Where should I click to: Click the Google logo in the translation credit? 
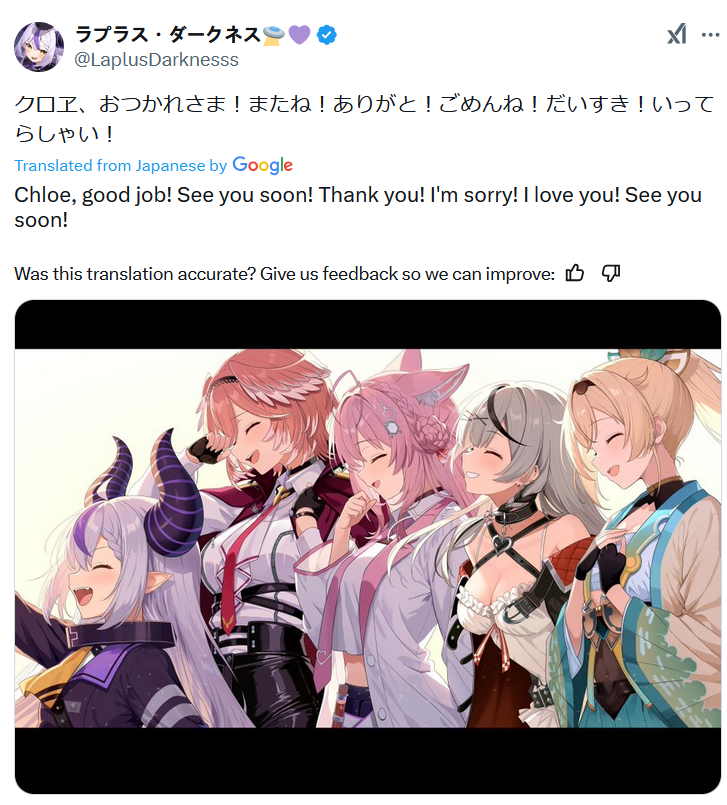(262, 165)
